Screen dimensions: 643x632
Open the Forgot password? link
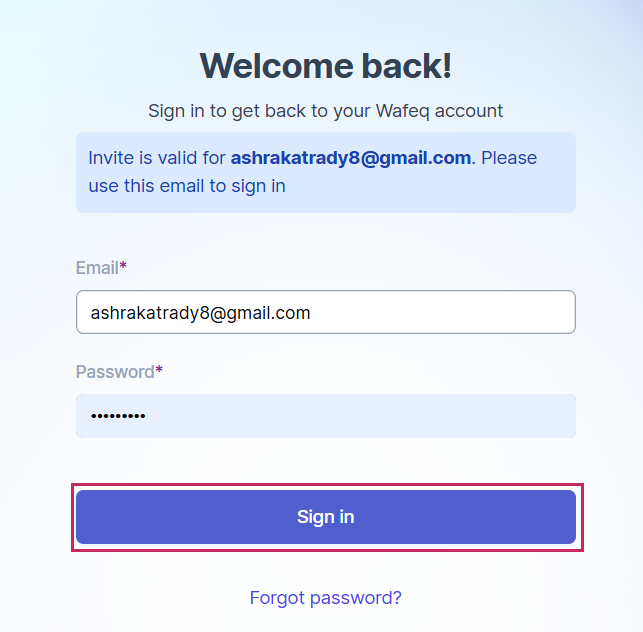click(325, 598)
